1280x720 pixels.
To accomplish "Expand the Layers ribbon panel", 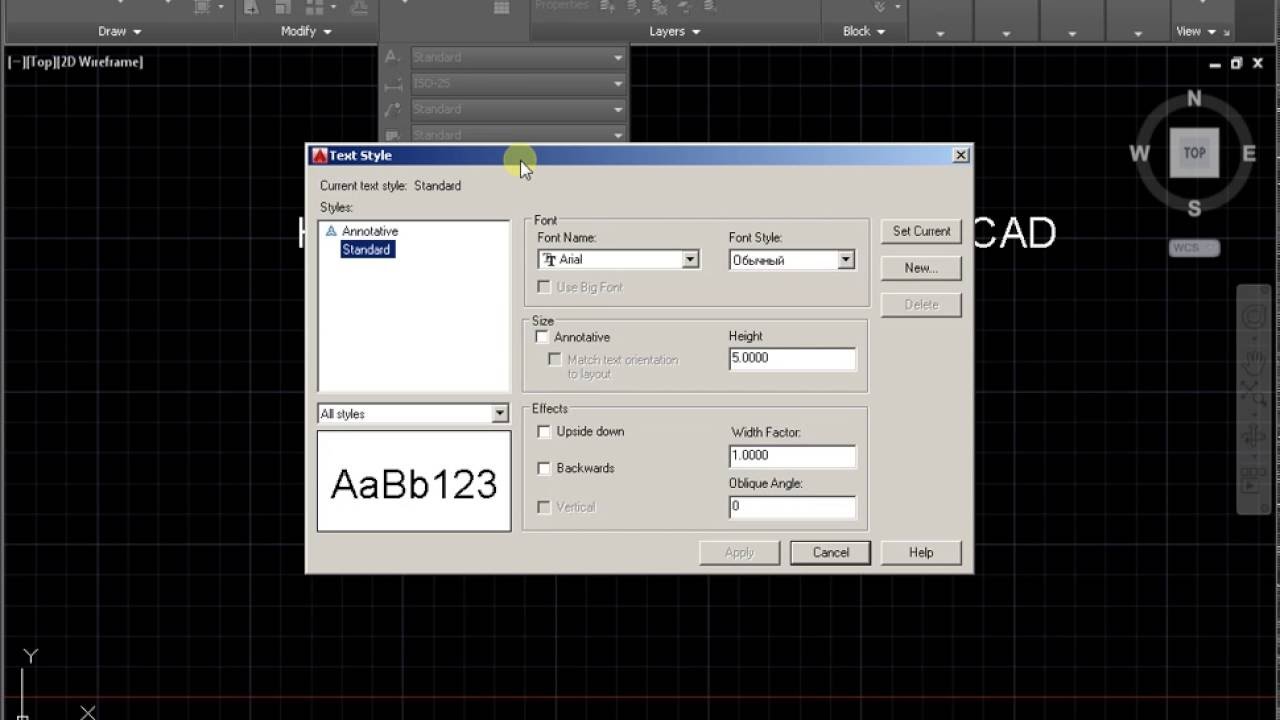I will 675,31.
